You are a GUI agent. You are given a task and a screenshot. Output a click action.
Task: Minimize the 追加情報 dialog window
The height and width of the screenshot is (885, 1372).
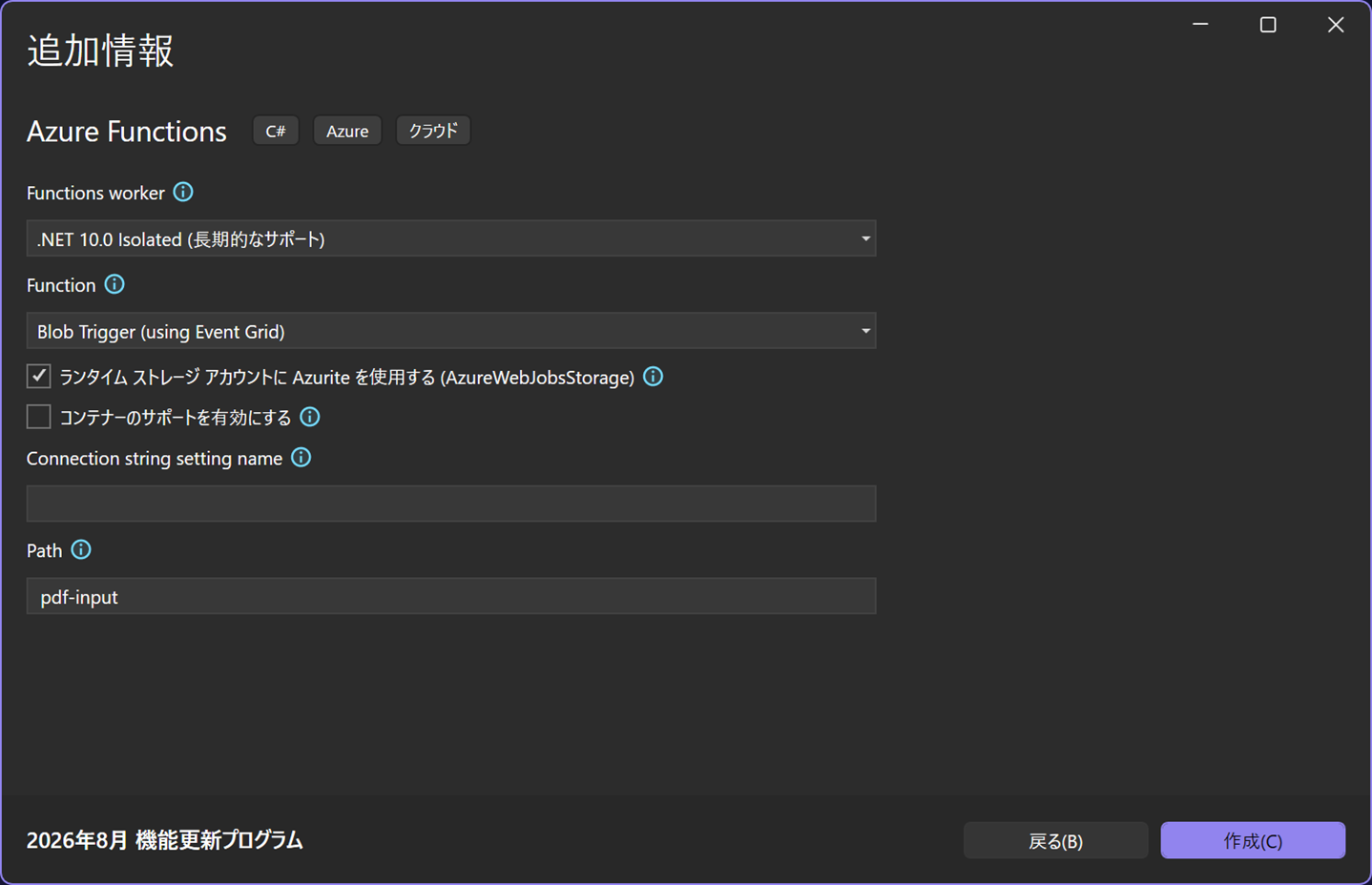click(1200, 25)
